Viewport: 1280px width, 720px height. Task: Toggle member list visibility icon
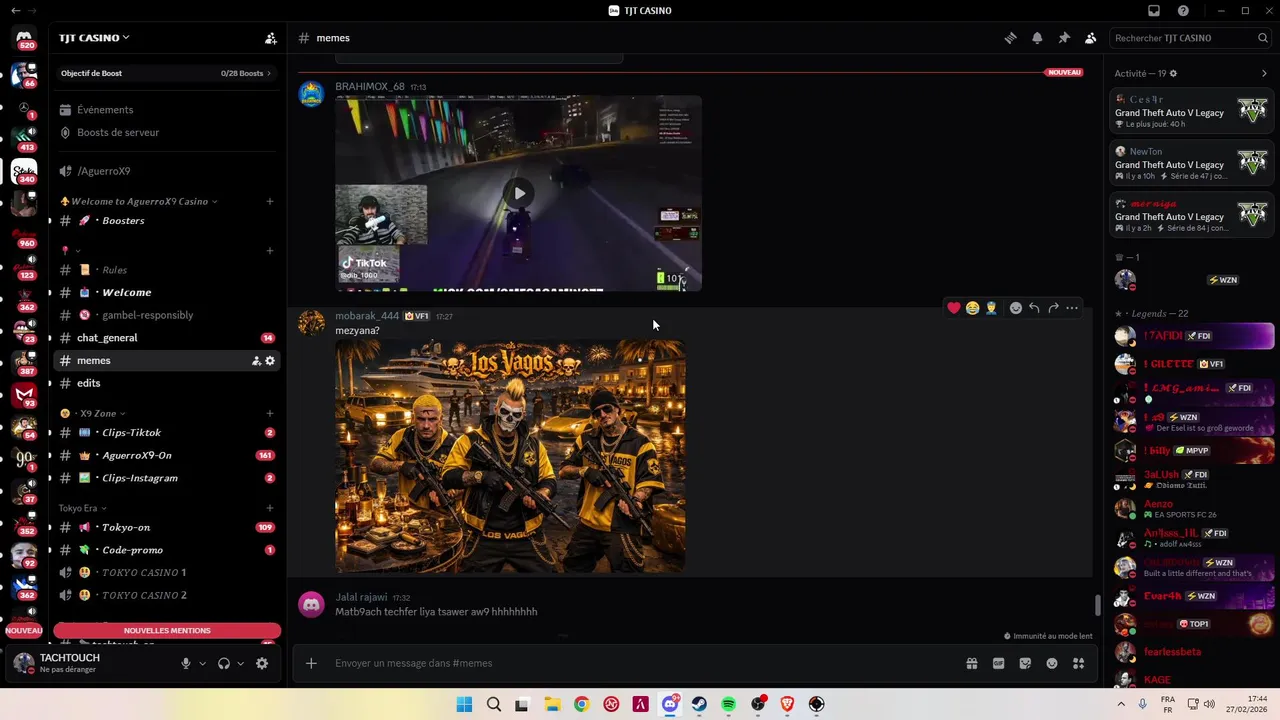(x=1090, y=38)
